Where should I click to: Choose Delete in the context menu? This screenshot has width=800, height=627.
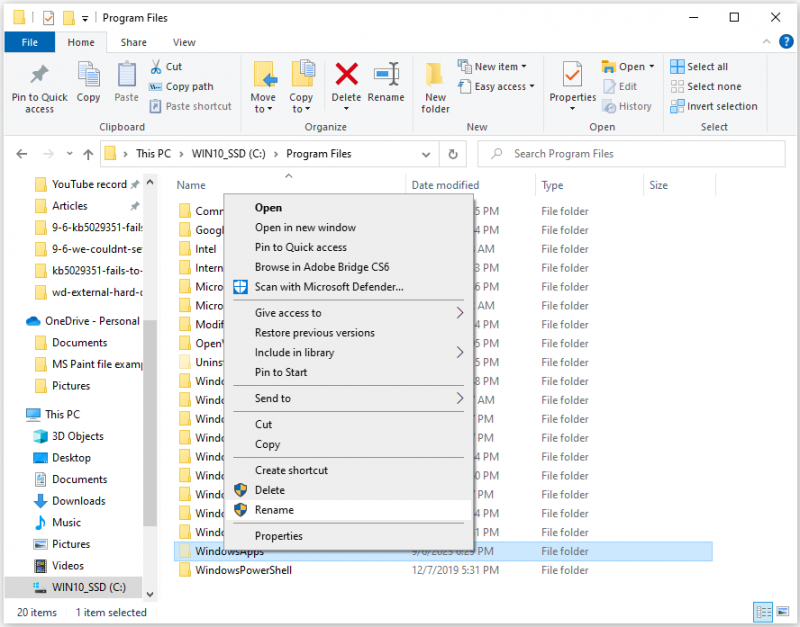349,490
